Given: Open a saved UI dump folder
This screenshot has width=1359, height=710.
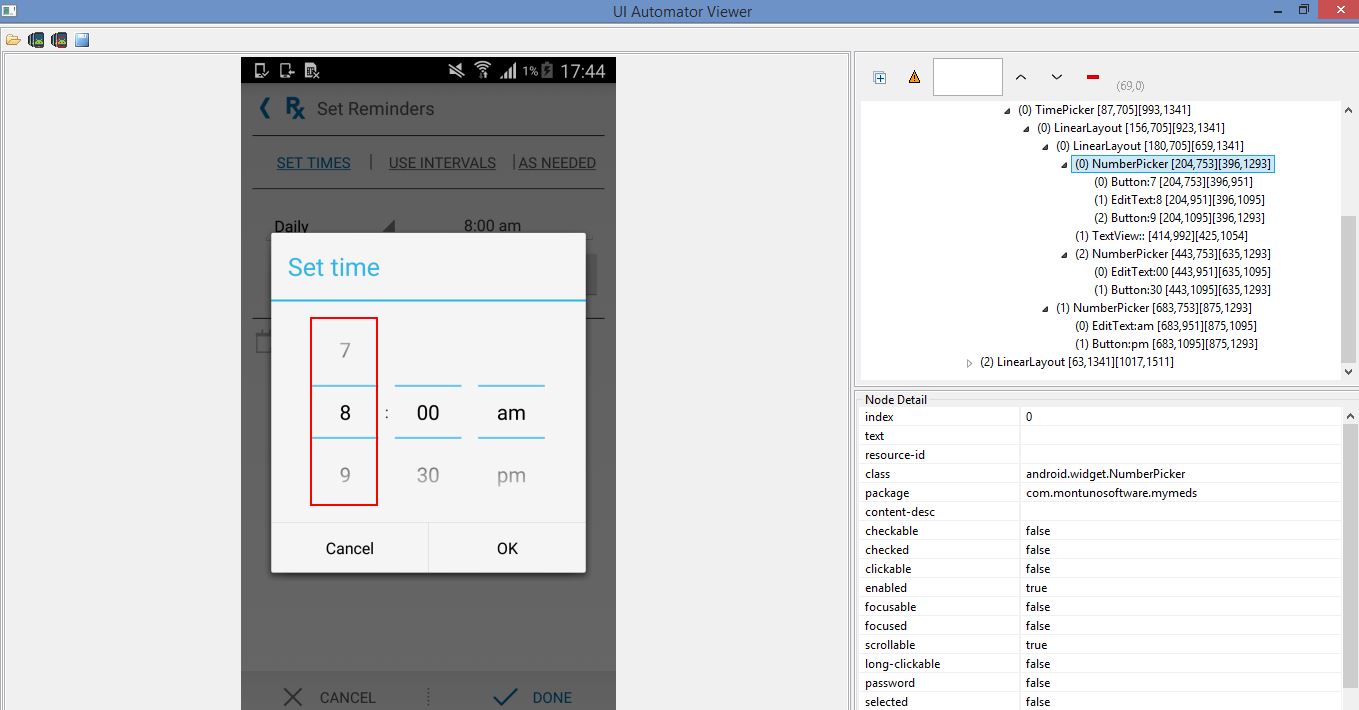Looking at the screenshot, I should pos(13,40).
